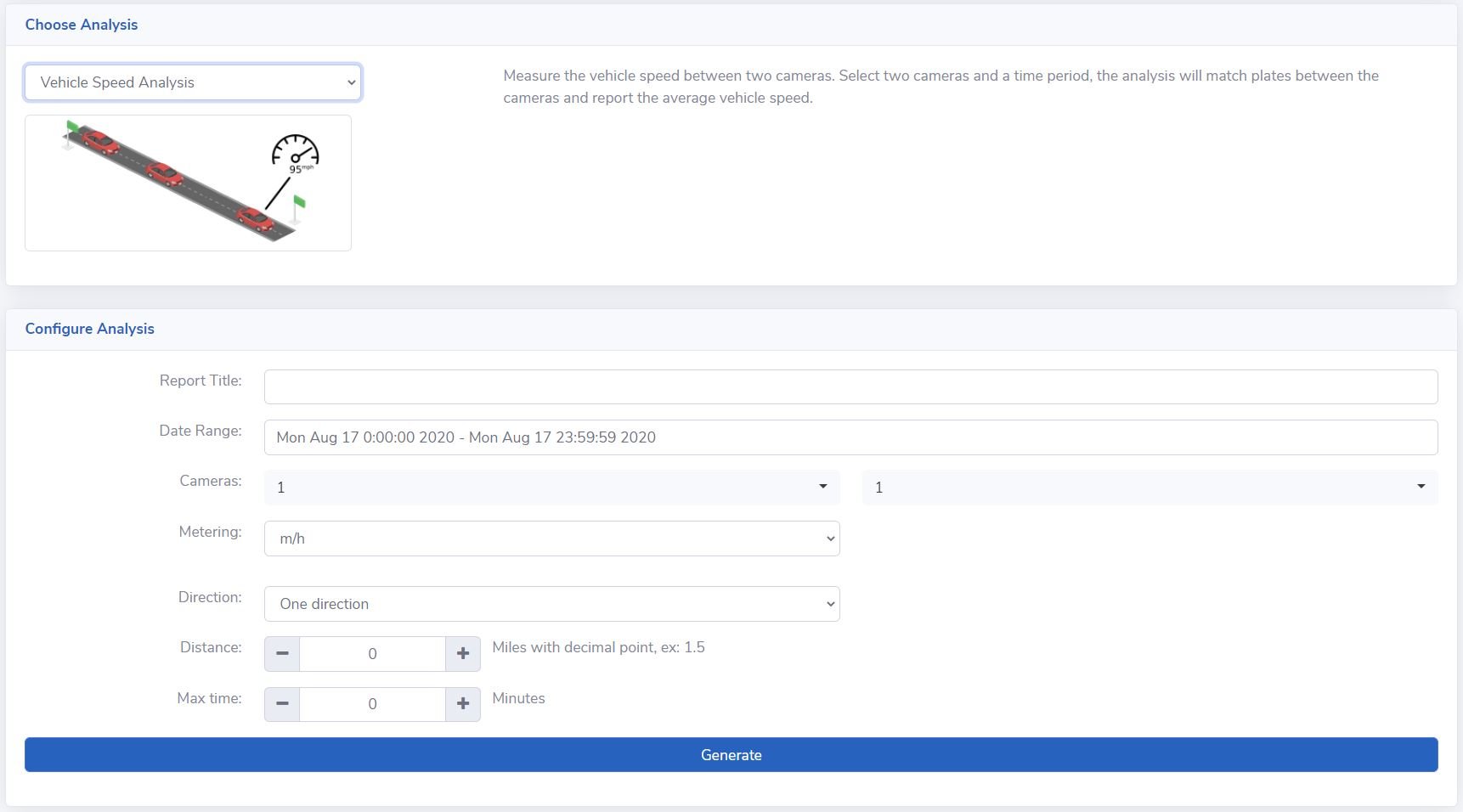The width and height of the screenshot is (1463, 812).
Task: Click the 'Direction:' label
Action: 210,597
